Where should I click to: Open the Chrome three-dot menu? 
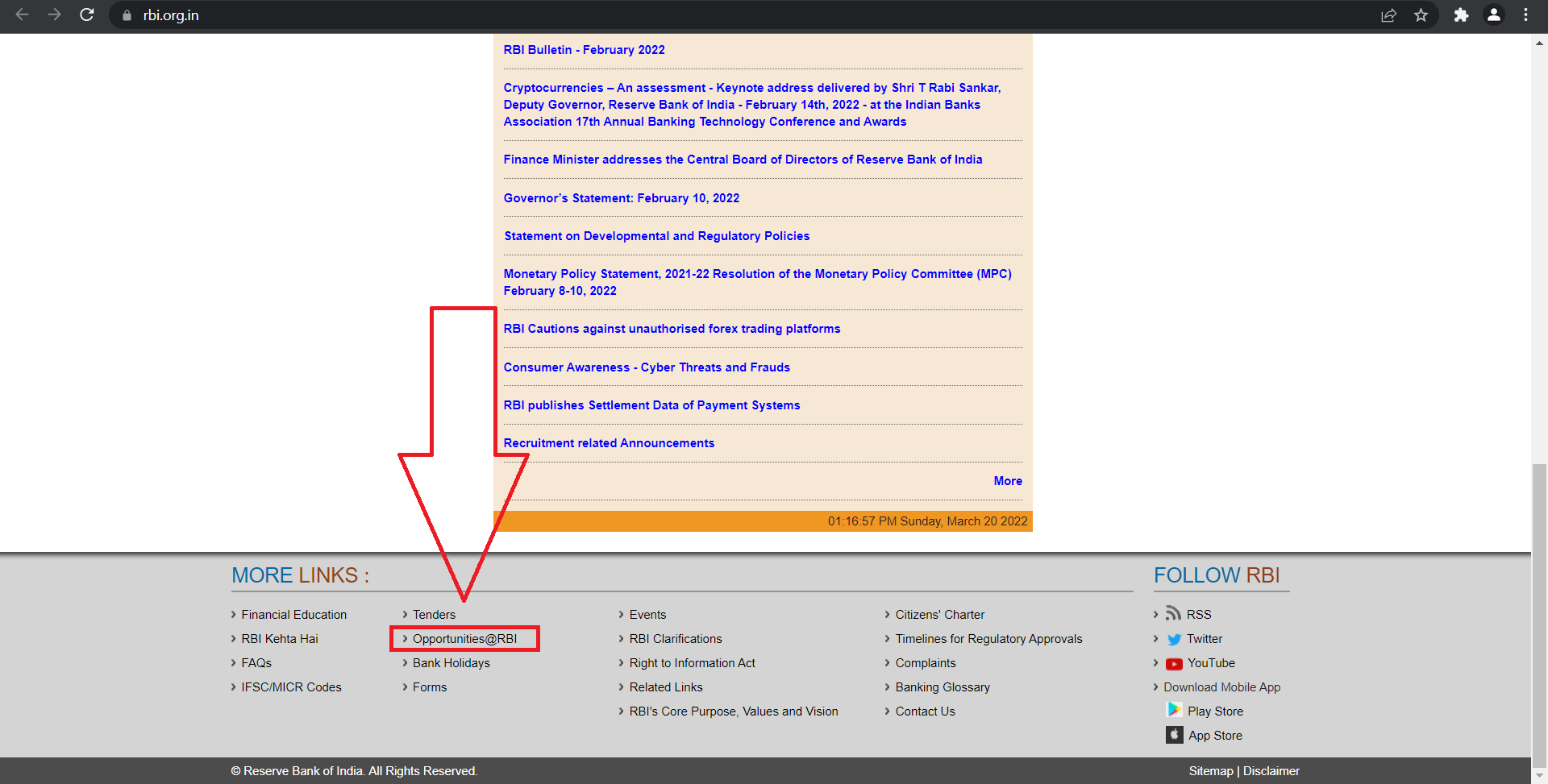point(1525,15)
